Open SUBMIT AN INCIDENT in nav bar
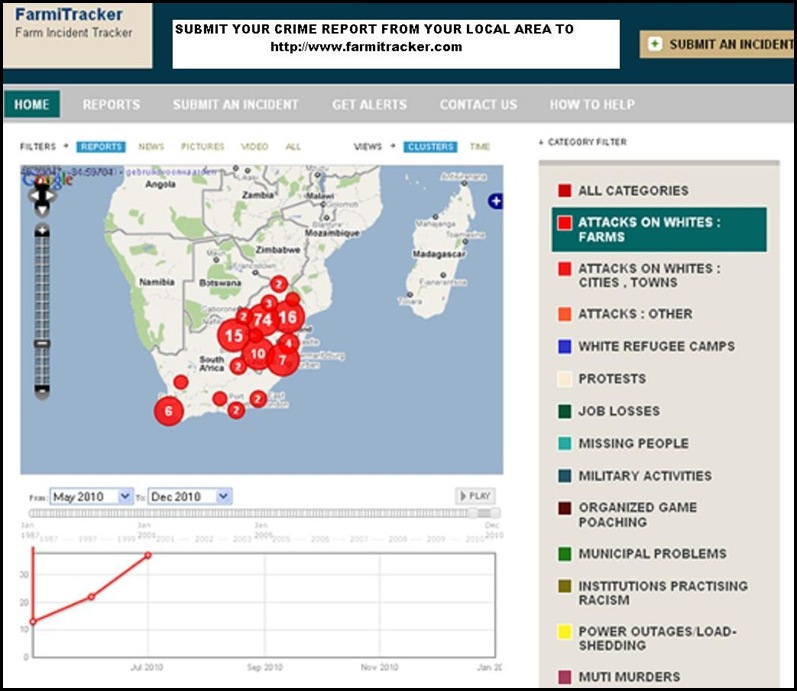Viewport: 797px width, 691px height. (235, 105)
